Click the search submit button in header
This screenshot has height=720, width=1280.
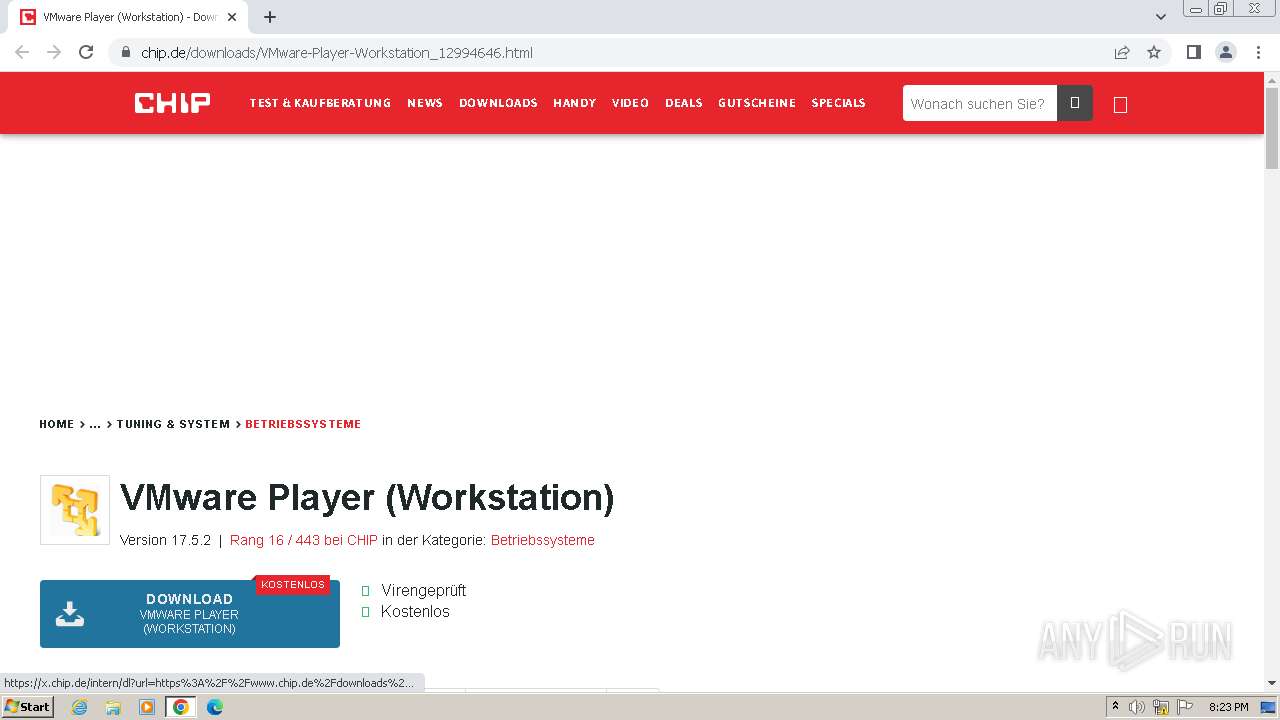tap(1075, 103)
